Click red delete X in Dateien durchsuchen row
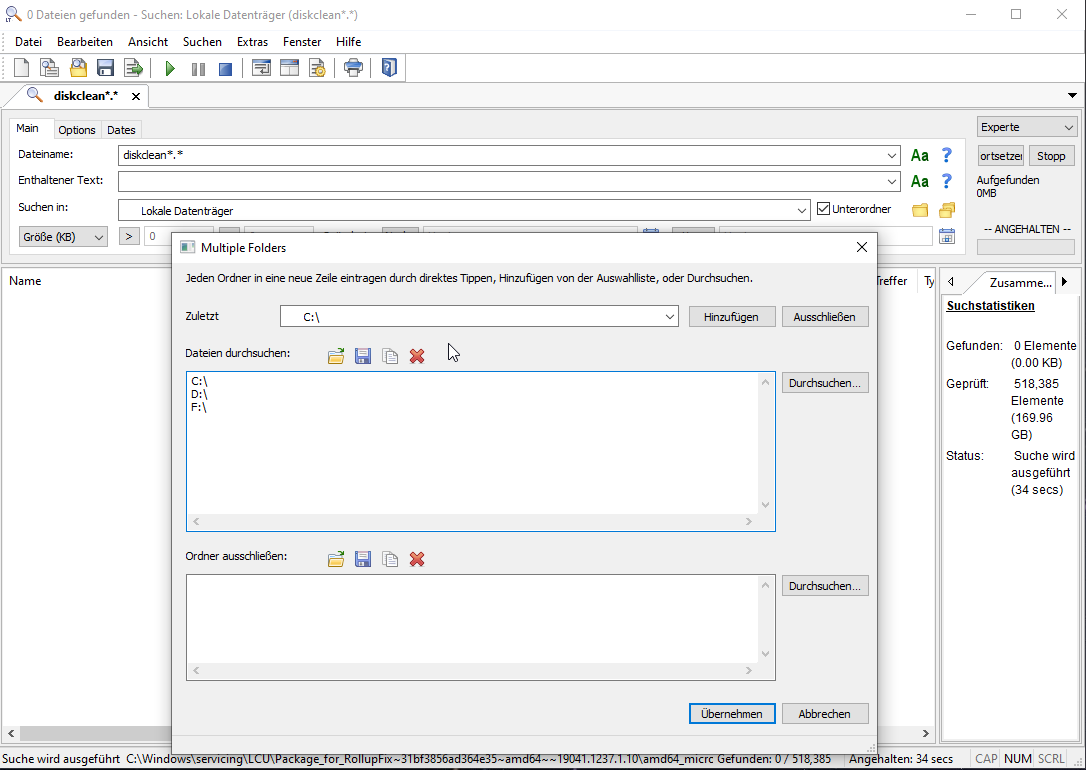1086x770 pixels. (x=417, y=356)
